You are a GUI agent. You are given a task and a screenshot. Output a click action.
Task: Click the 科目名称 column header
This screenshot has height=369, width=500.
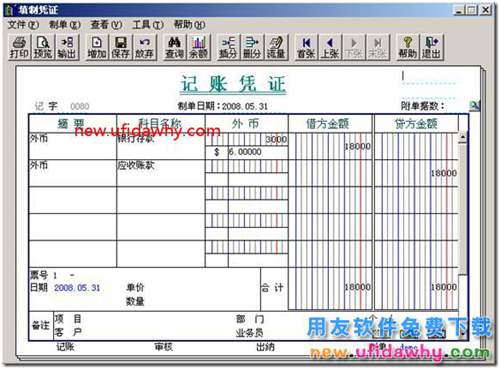coord(161,124)
